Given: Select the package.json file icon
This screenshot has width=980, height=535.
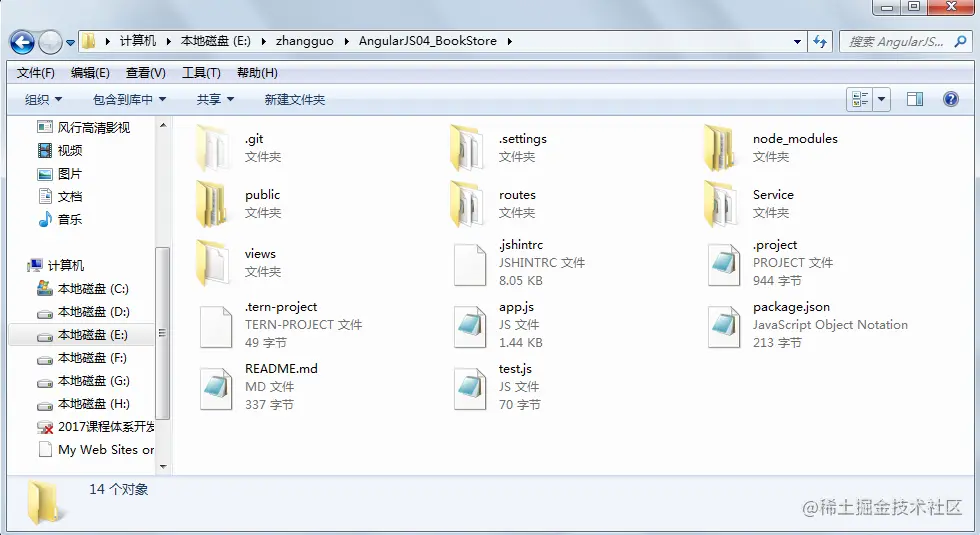Looking at the screenshot, I should pyautogui.click(x=724, y=326).
